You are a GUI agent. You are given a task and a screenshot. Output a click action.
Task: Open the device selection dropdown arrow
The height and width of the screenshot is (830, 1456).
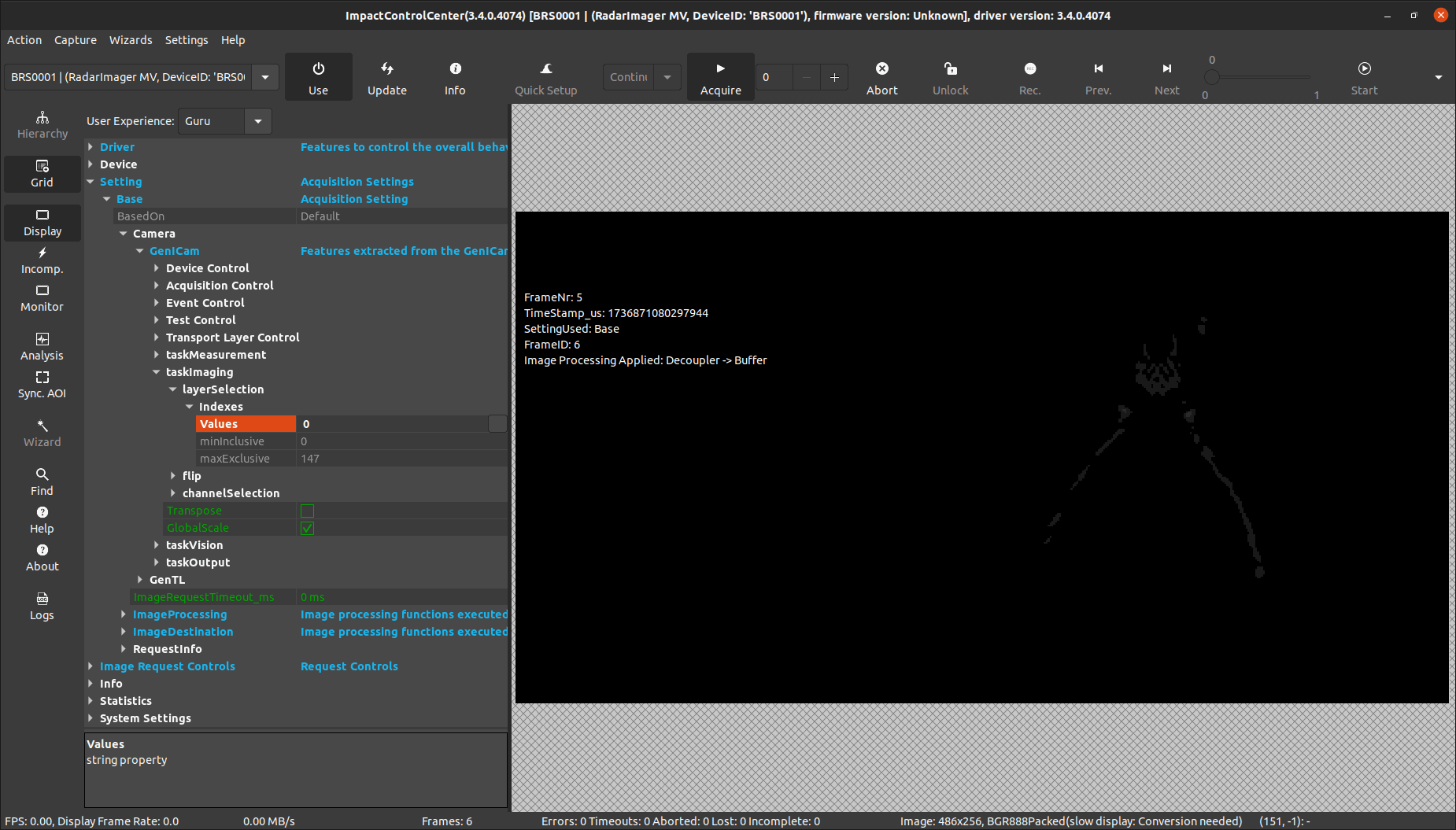[265, 77]
